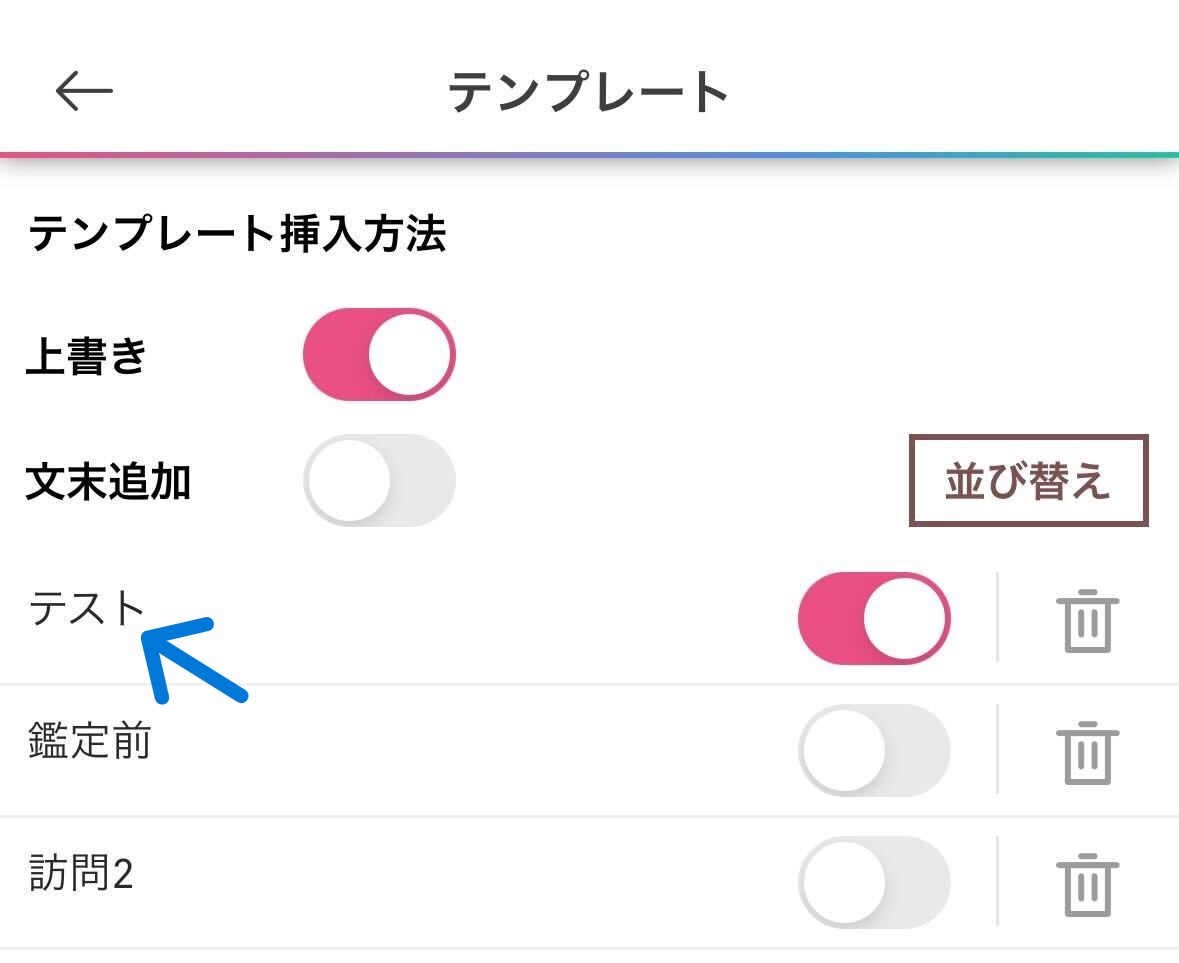Go back using the left arrow
Screen dimensions: 1179x963
[x=84, y=91]
